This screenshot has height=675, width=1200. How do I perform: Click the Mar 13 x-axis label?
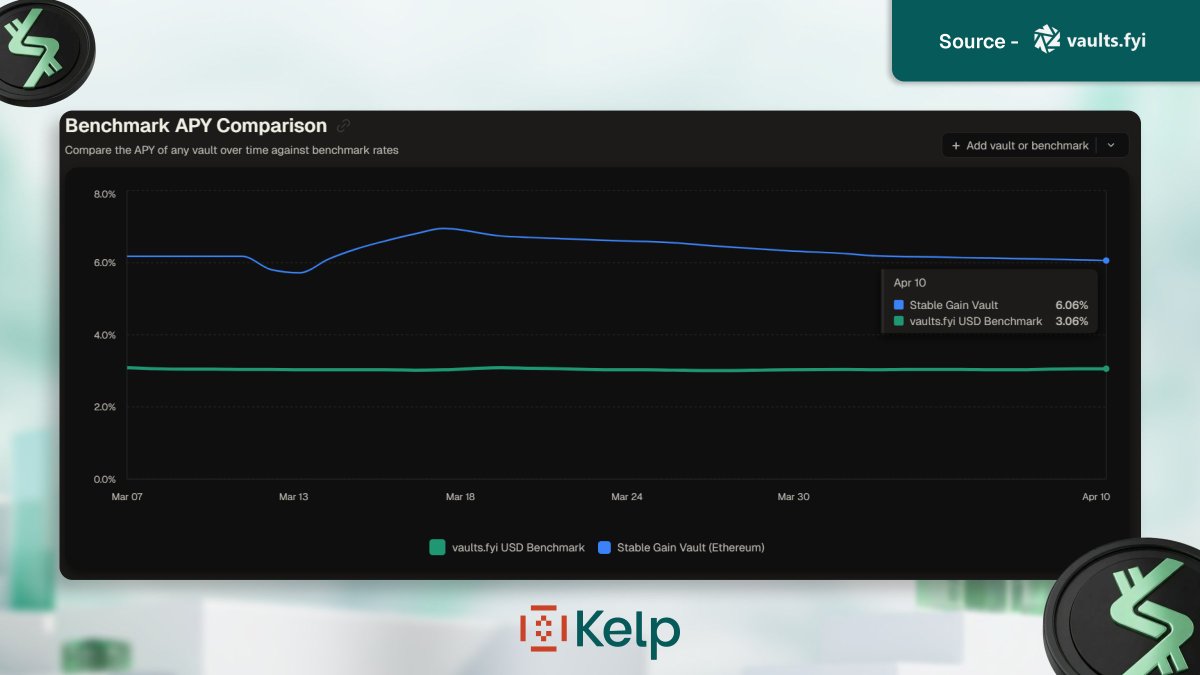pos(294,497)
